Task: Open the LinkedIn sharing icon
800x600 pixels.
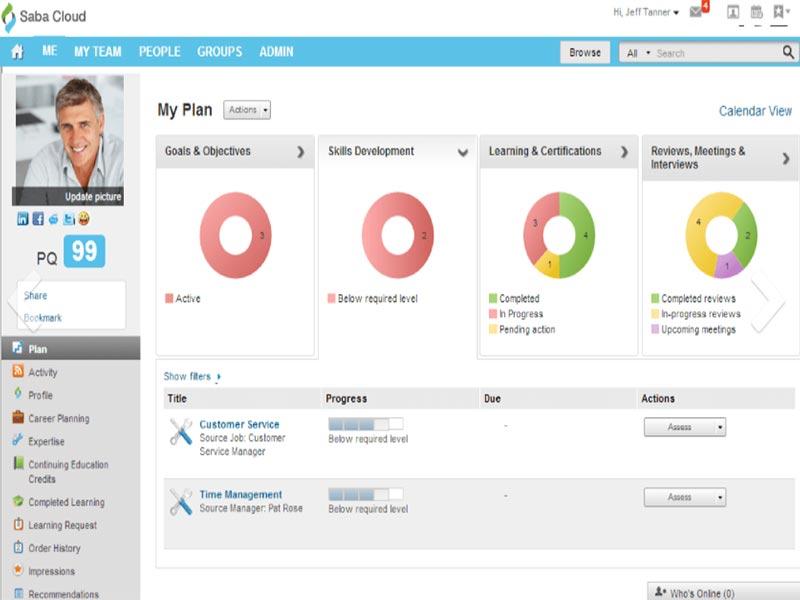Action: pos(22,217)
